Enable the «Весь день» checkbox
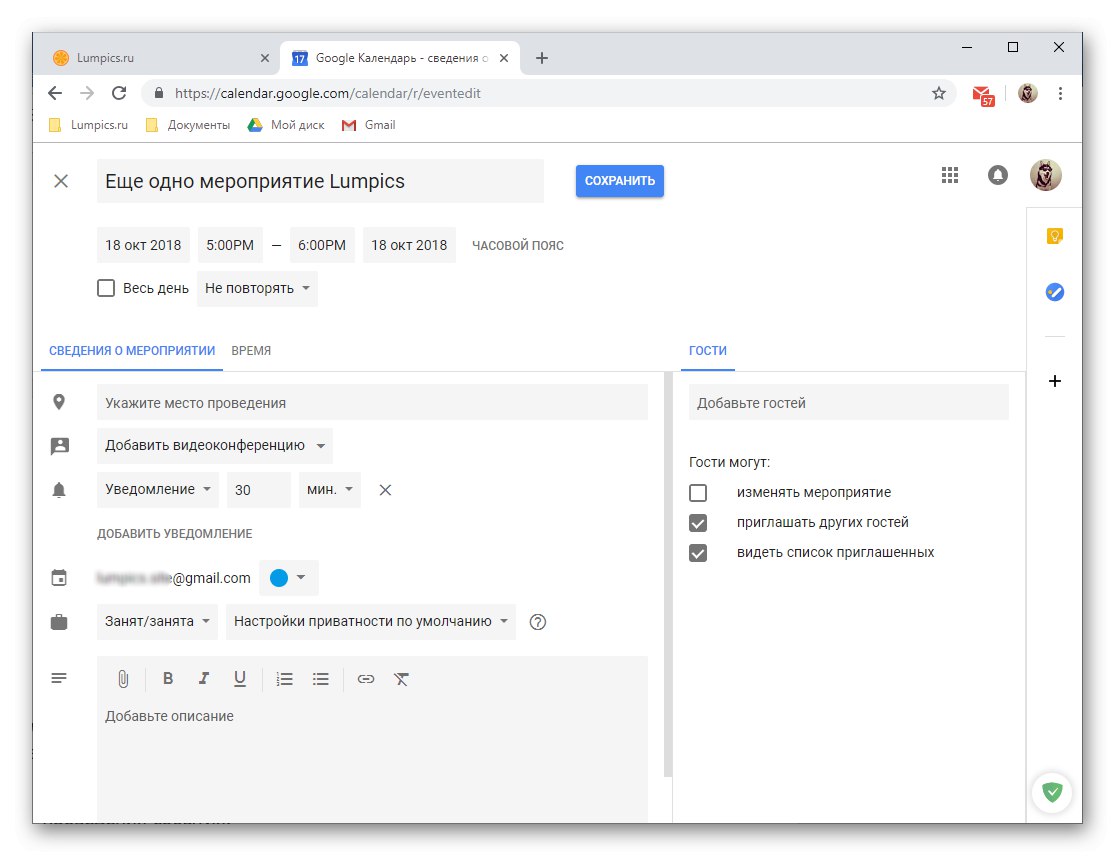Image resolution: width=1115 pixels, height=856 pixels. pyautogui.click(x=106, y=287)
